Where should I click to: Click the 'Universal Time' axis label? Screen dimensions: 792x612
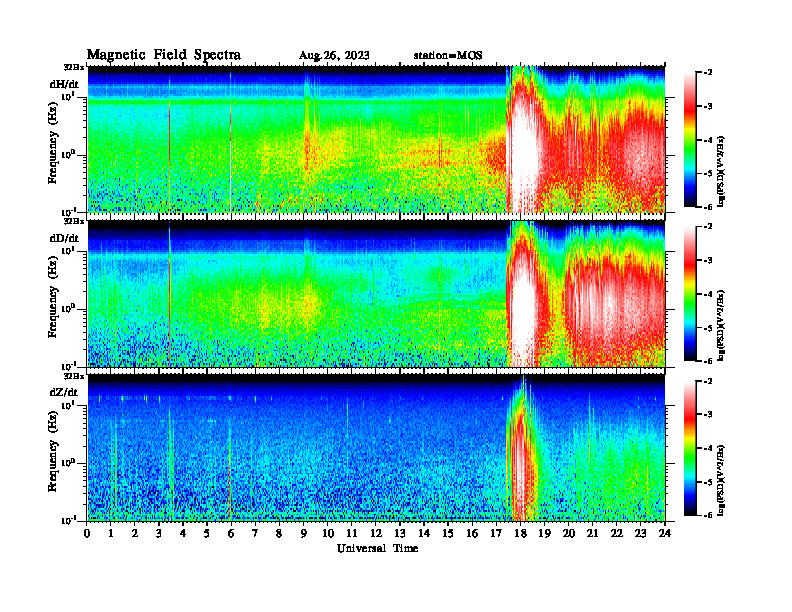377,548
